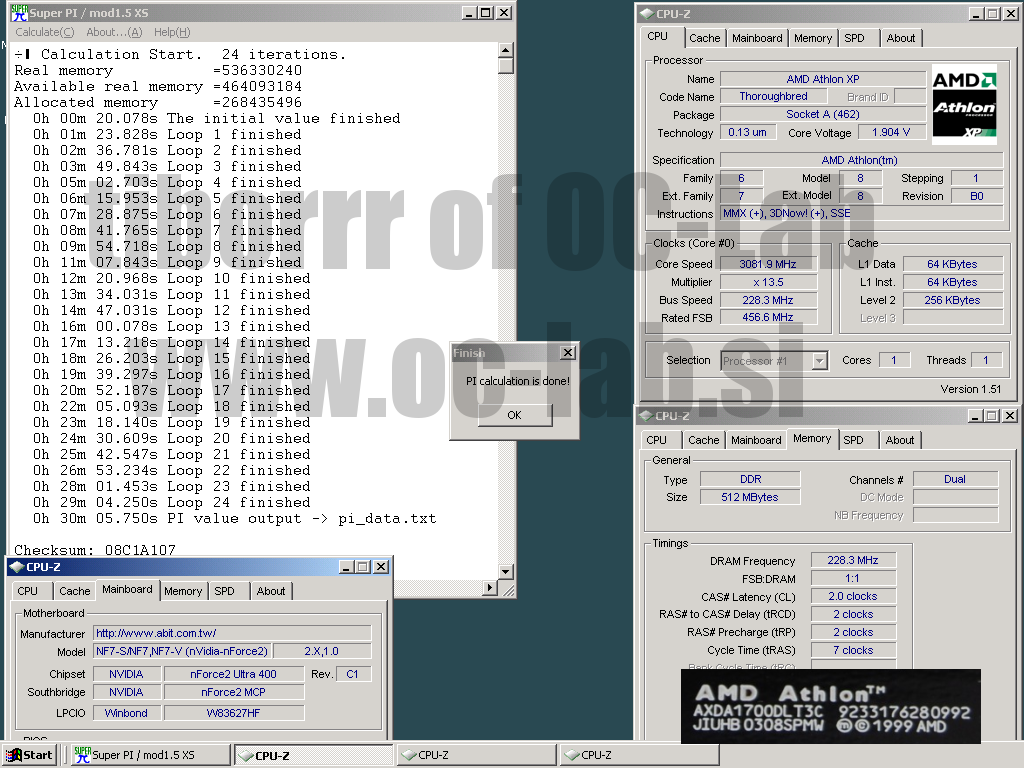Switch to Mainboard tab in top CPU-Z window

pos(757,38)
